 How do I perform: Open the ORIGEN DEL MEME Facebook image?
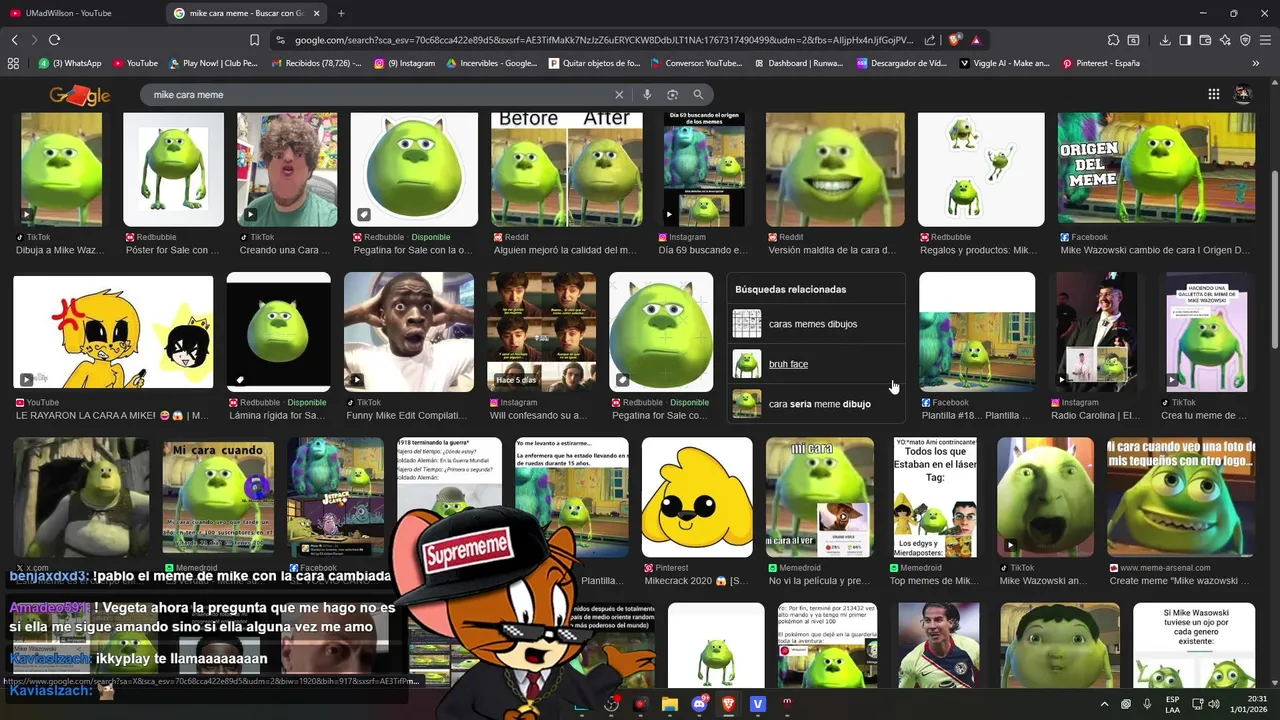1156,168
